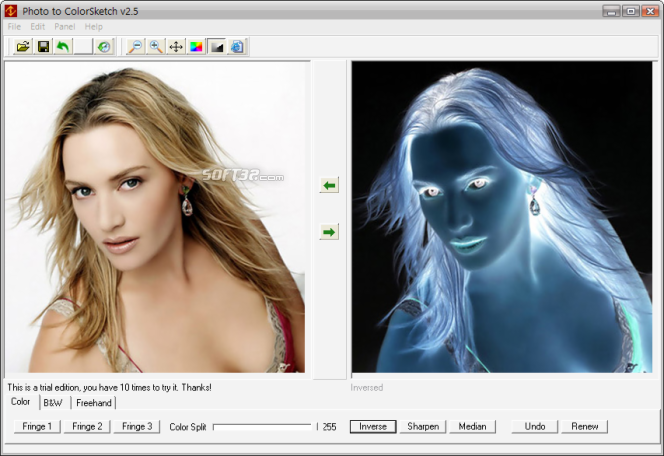The height and width of the screenshot is (456, 664).
Task: Switch to the Freehand tab
Action: (x=94, y=403)
